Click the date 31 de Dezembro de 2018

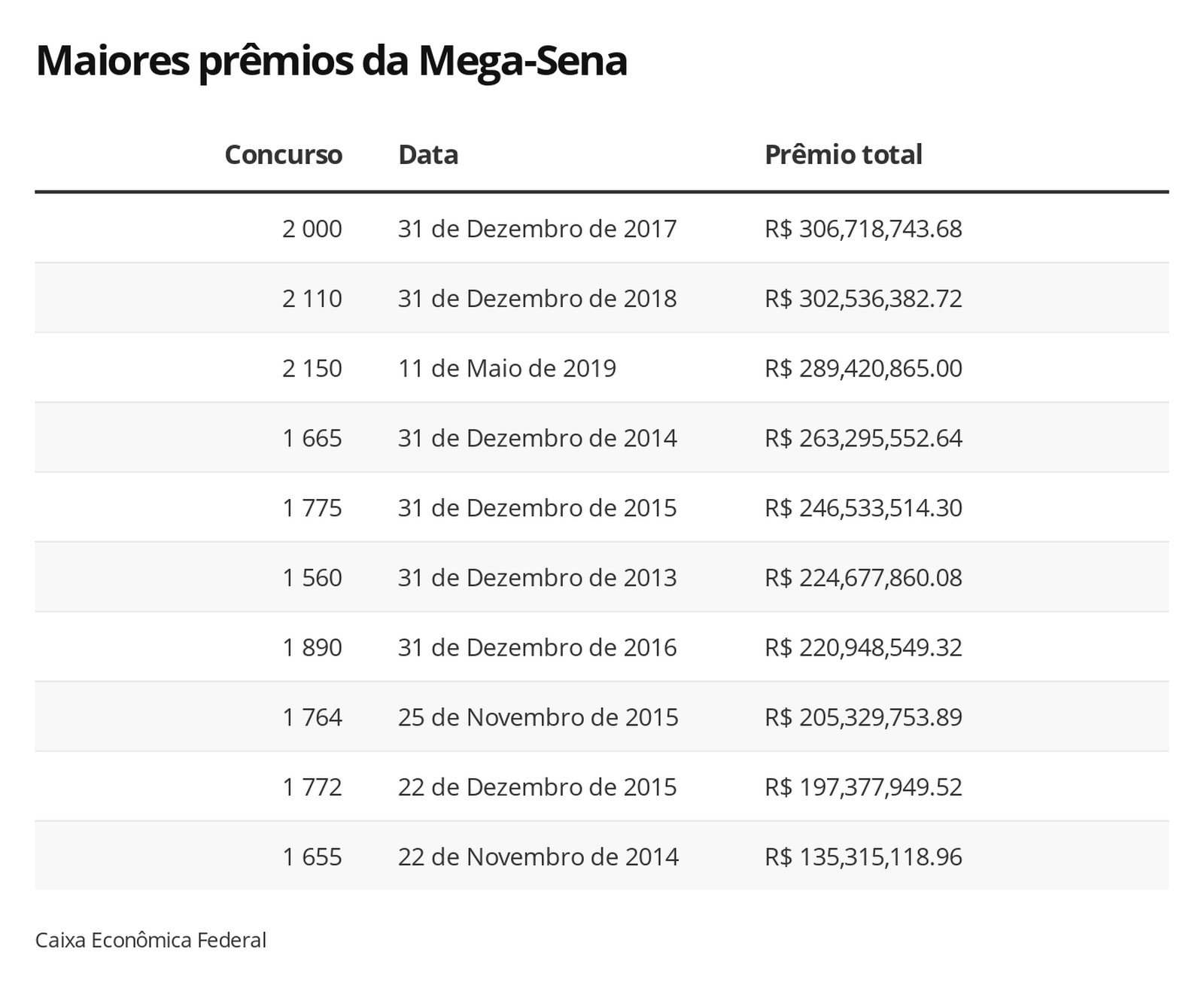coord(537,299)
